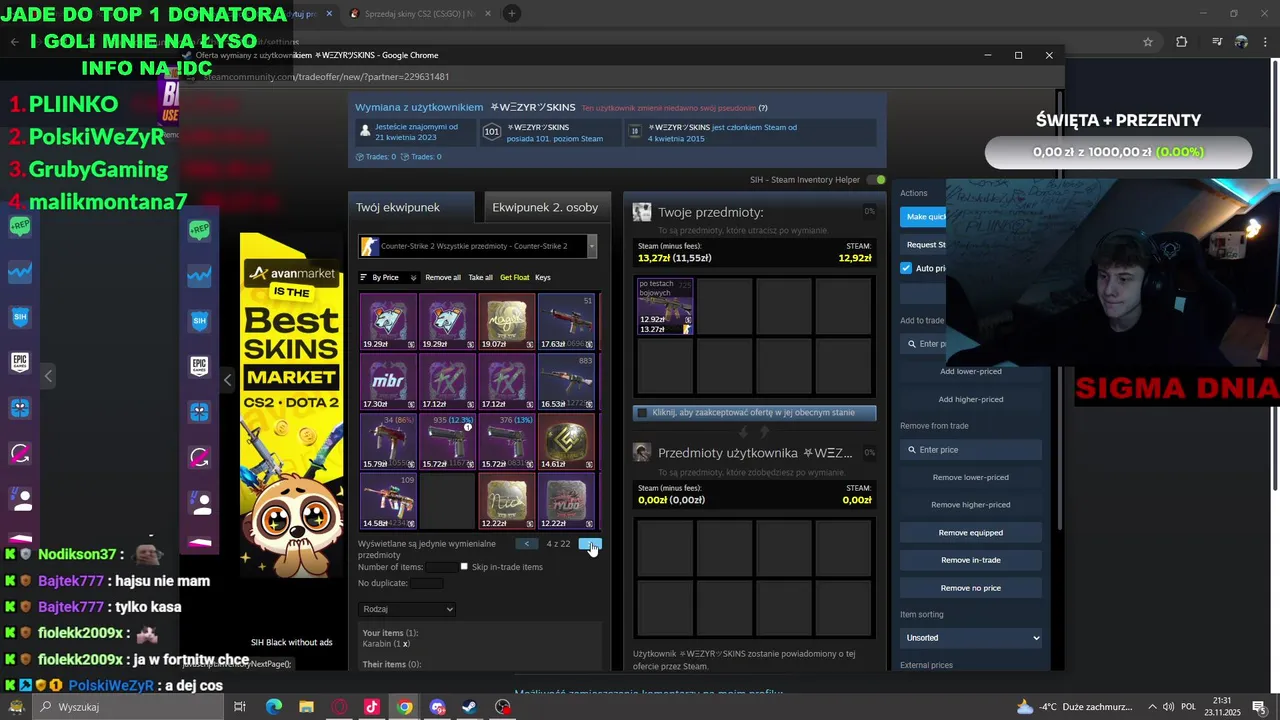This screenshot has height=720, width=1280.
Task: Open Google Chrome from the taskbar
Action: (404, 707)
